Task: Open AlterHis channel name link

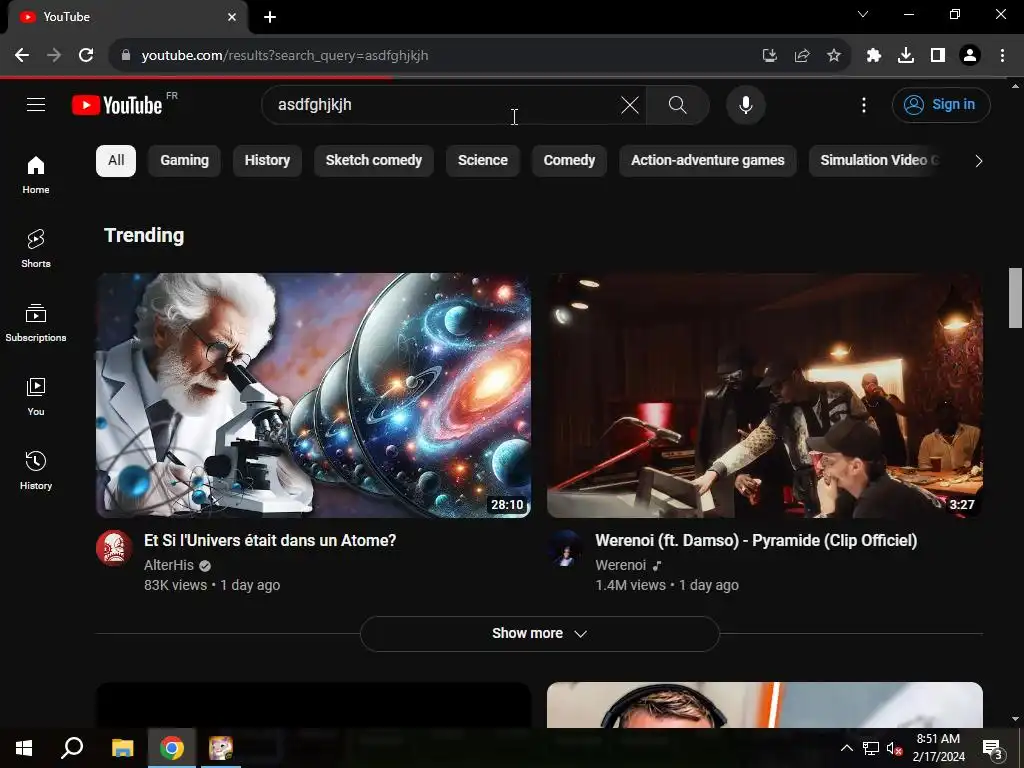Action: [x=168, y=566]
